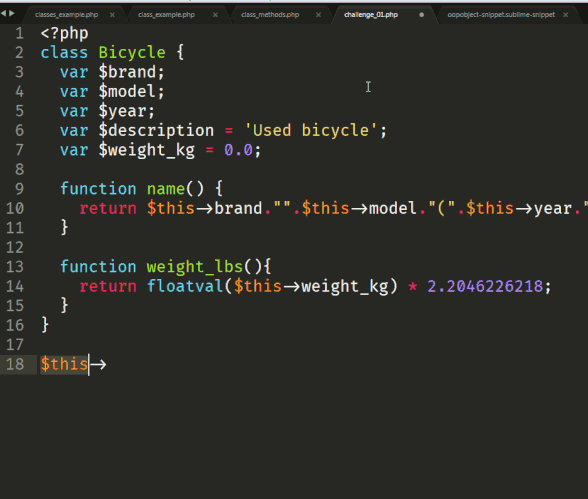
Task: Place cursor on '$year;' declaration
Action: [x=127, y=111]
